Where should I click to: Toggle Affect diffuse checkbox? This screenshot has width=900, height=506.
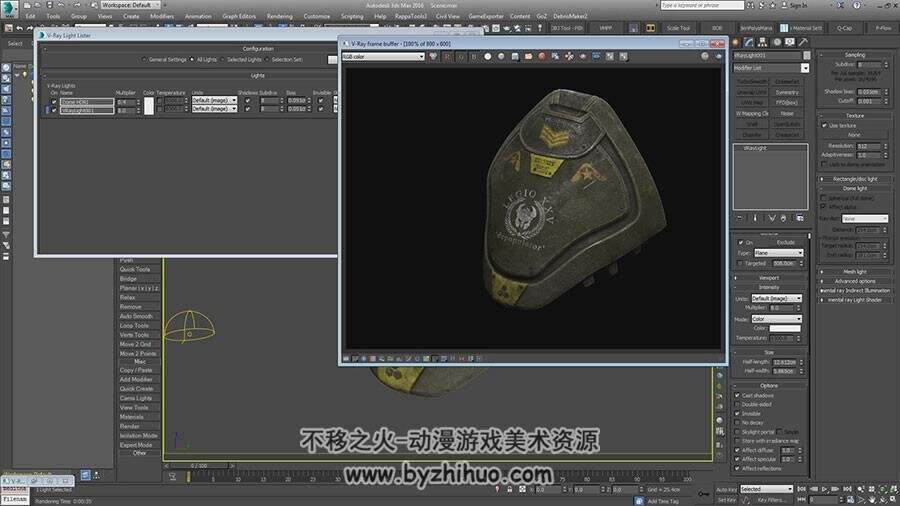[738, 450]
